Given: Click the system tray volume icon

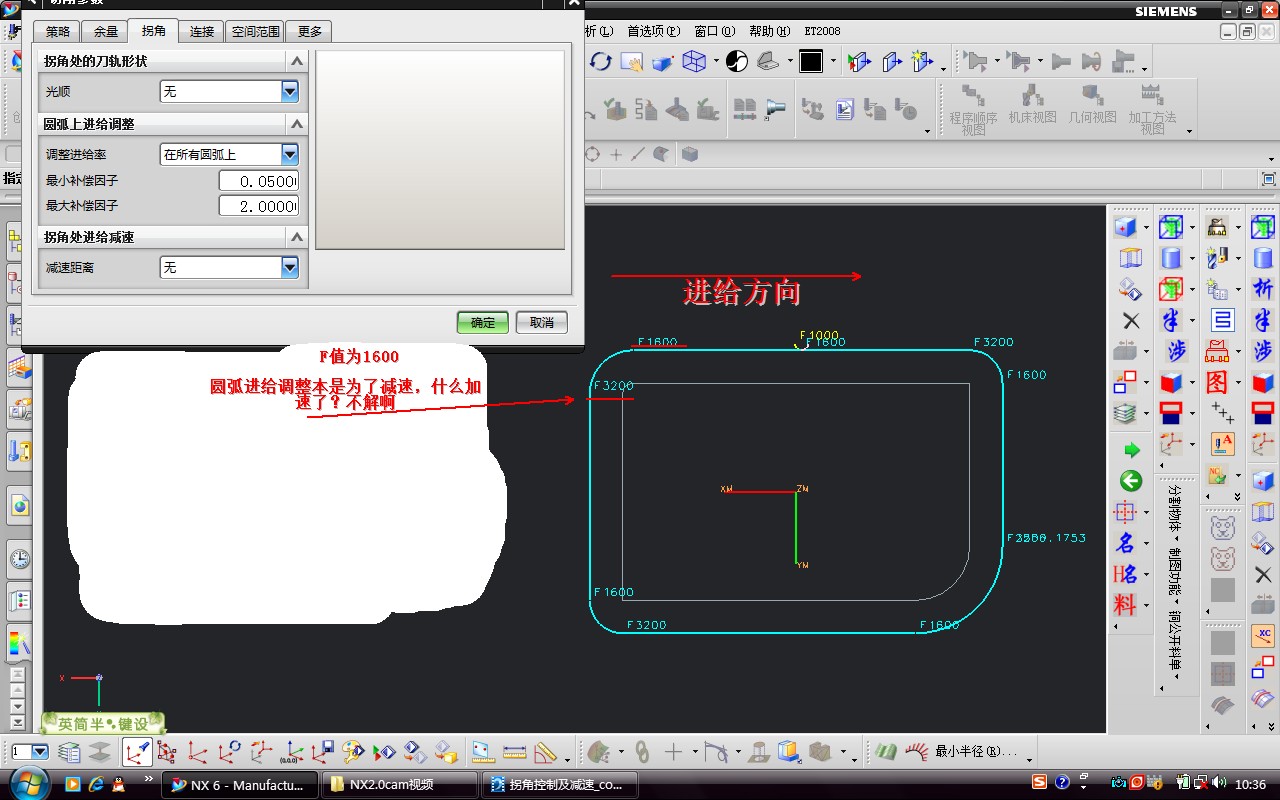Looking at the screenshot, I should click(1218, 782).
